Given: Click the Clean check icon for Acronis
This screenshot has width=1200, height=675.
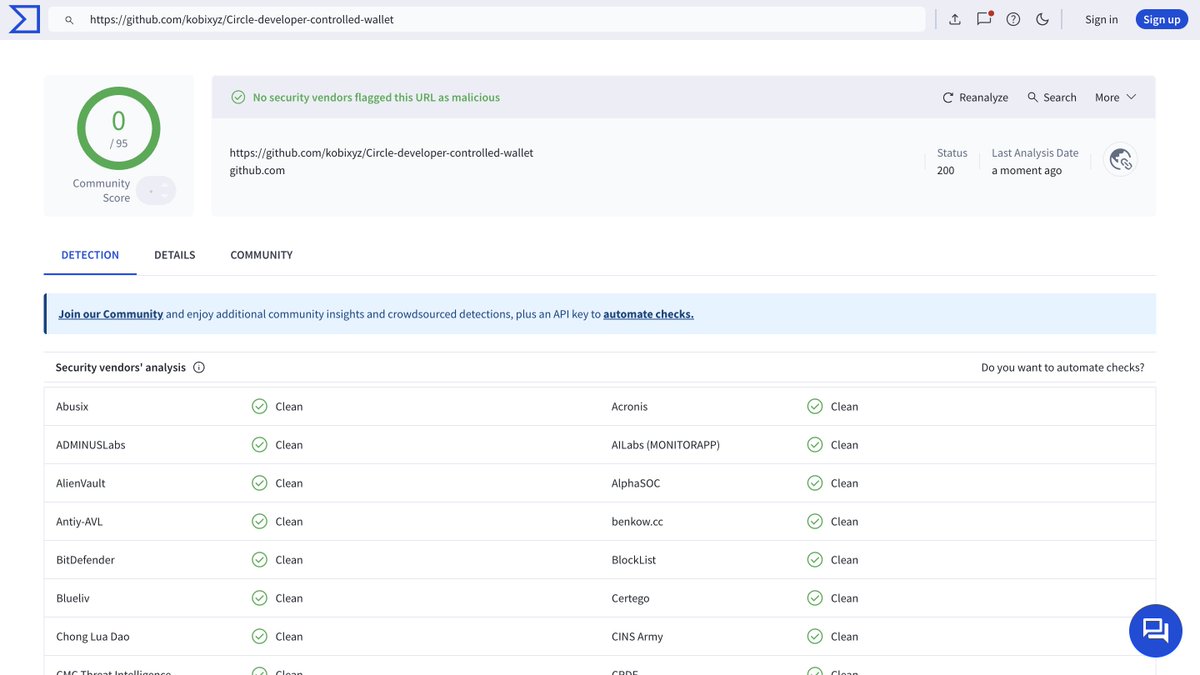Looking at the screenshot, I should (814, 406).
